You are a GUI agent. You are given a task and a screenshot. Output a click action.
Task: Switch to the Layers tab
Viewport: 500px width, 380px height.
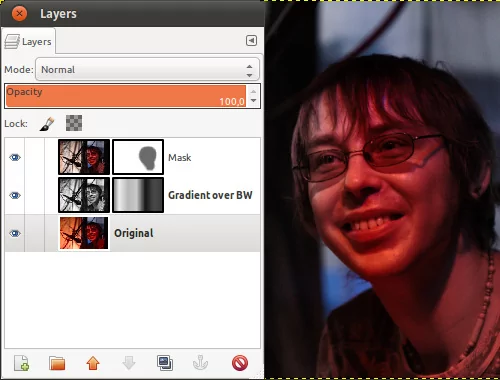pos(28,41)
